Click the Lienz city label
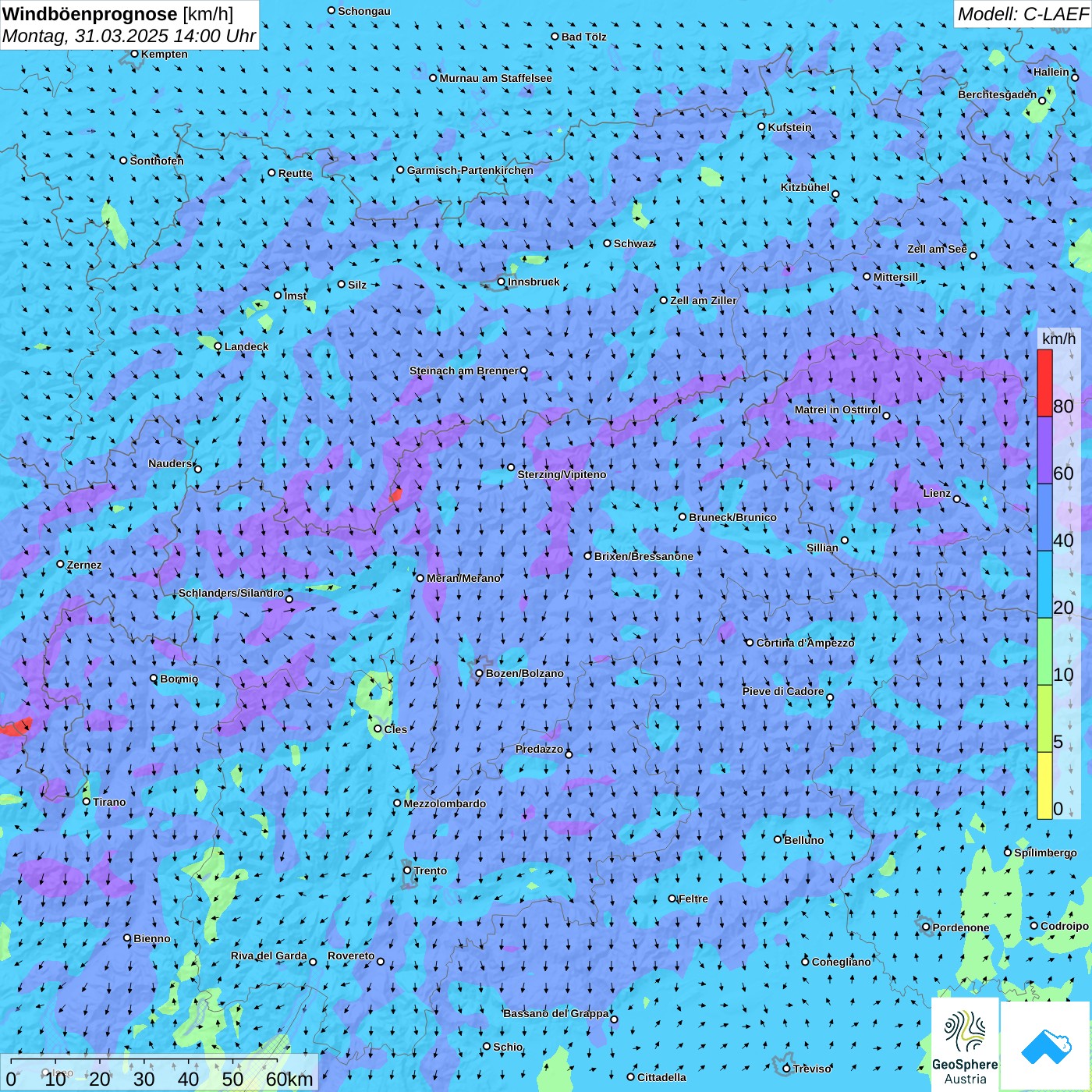The width and height of the screenshot is (1092, 1092). pos(937,493)
